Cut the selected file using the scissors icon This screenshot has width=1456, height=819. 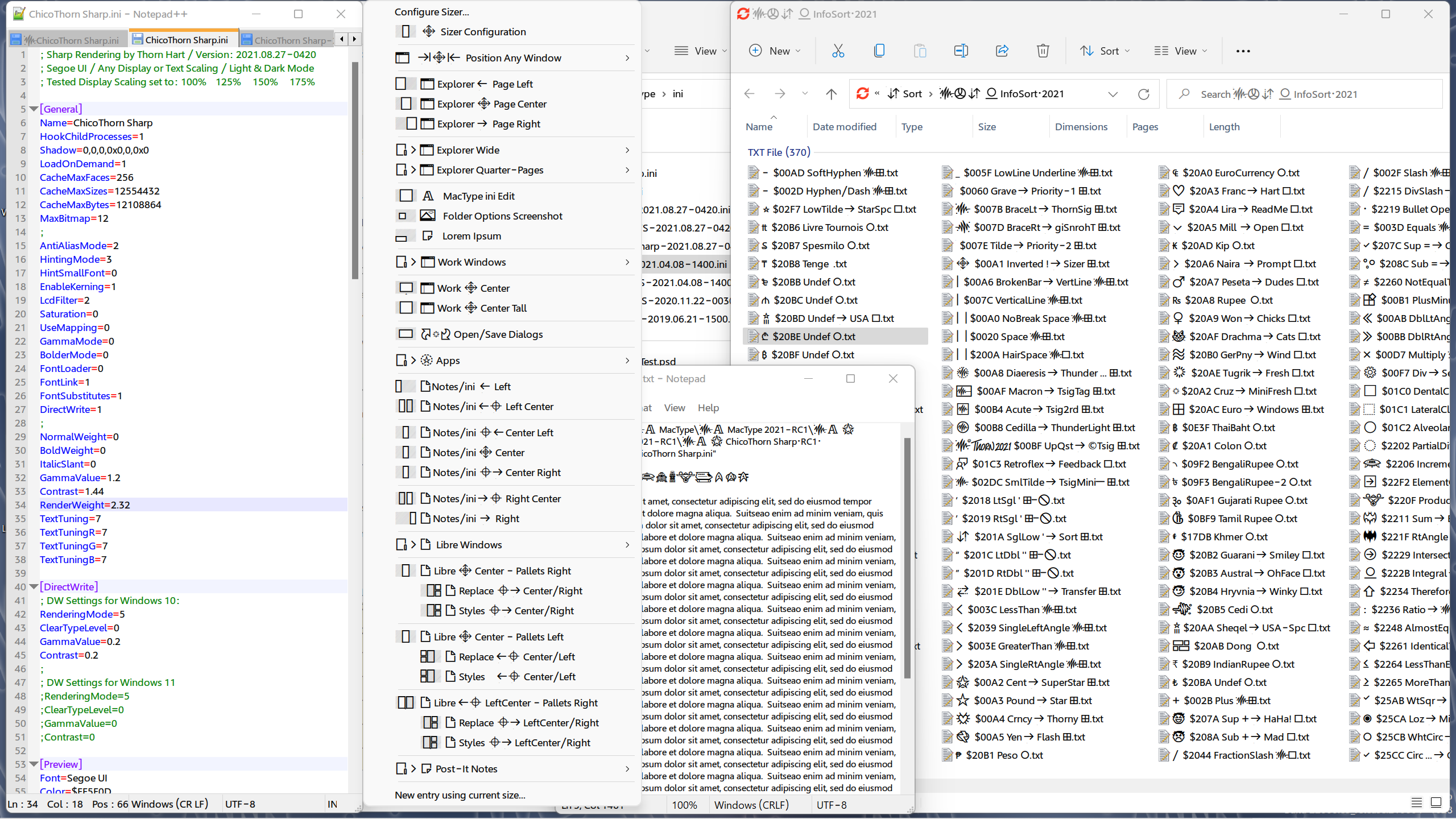(838, 51)
